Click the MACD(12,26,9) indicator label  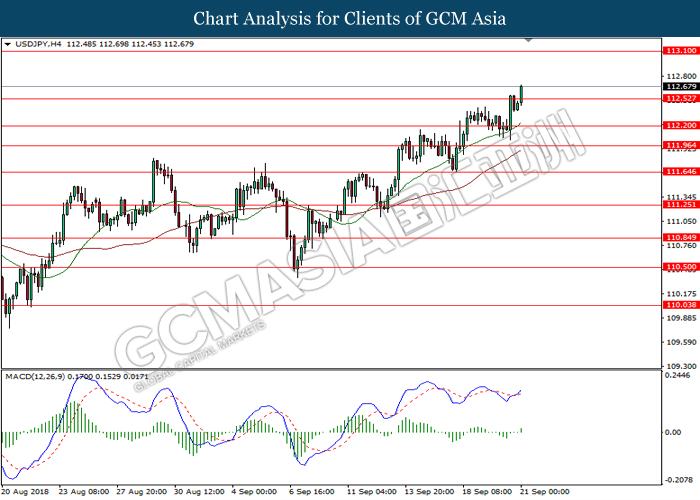35,377
